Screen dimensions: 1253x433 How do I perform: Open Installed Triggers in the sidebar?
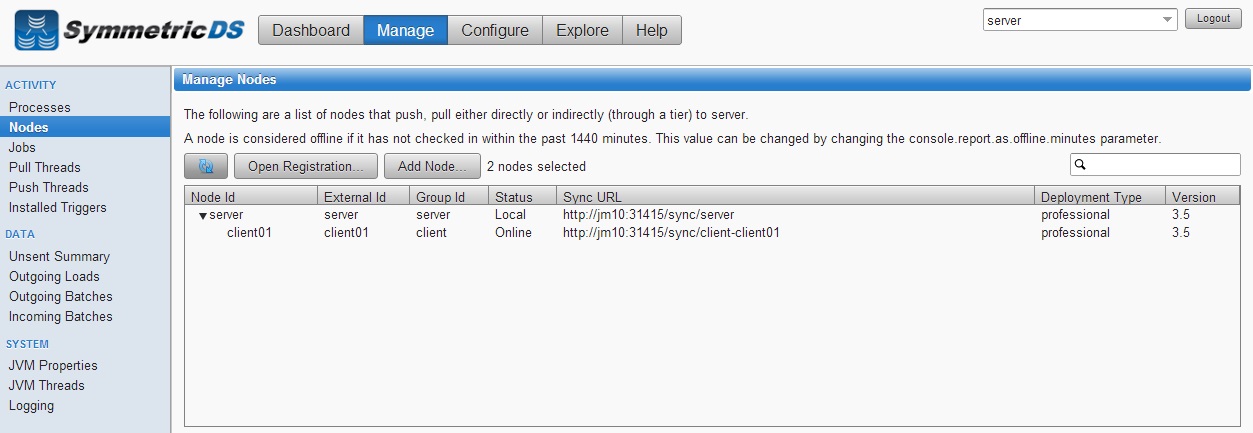pos(58,207)
